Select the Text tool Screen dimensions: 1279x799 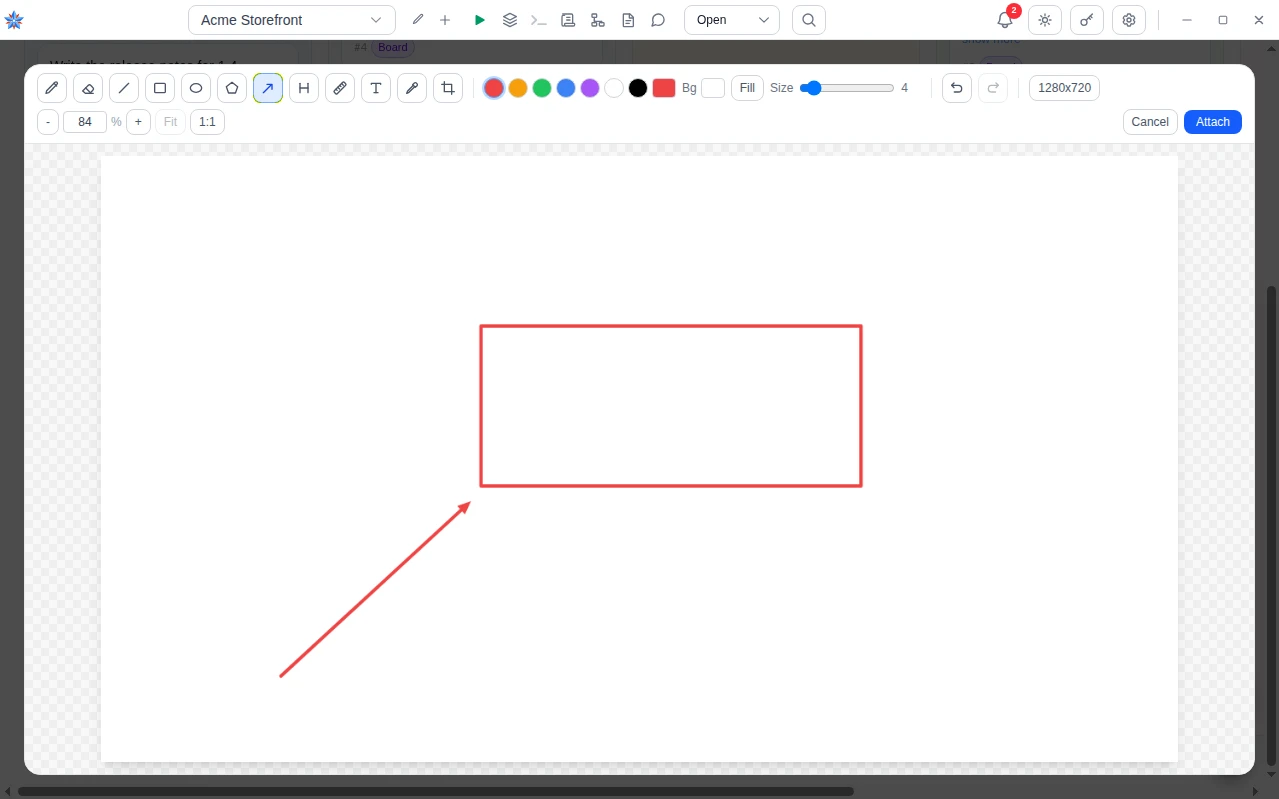(x=376, y=88)
